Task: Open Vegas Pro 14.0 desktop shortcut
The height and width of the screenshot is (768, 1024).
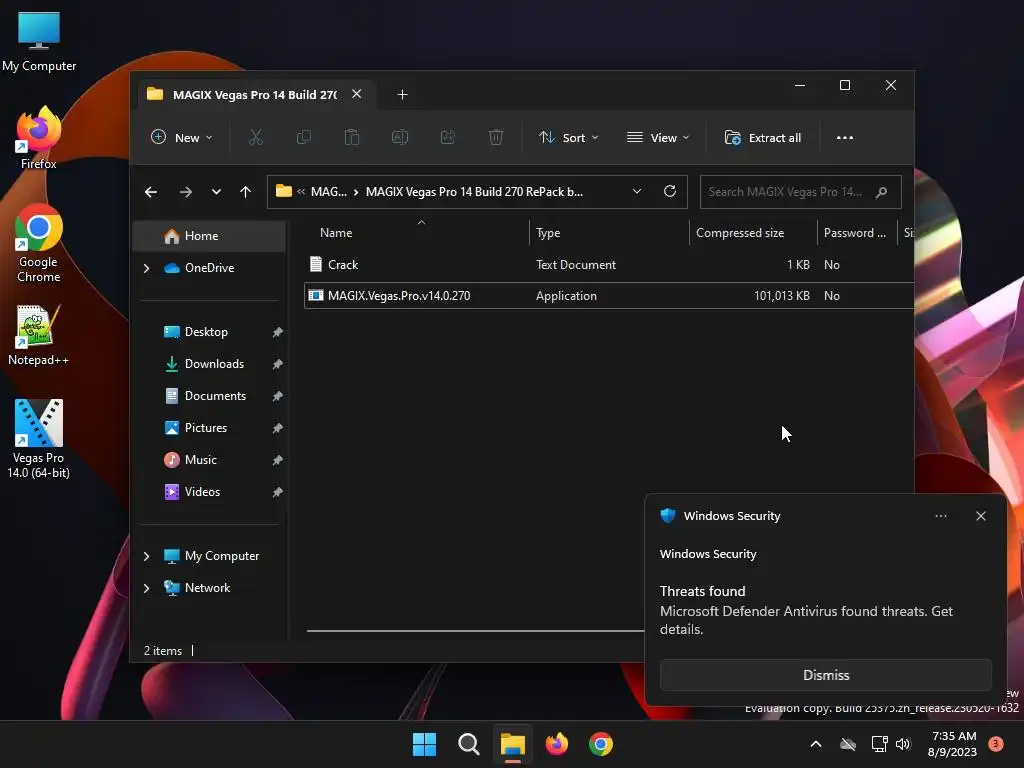Action: tap(39, 439)
